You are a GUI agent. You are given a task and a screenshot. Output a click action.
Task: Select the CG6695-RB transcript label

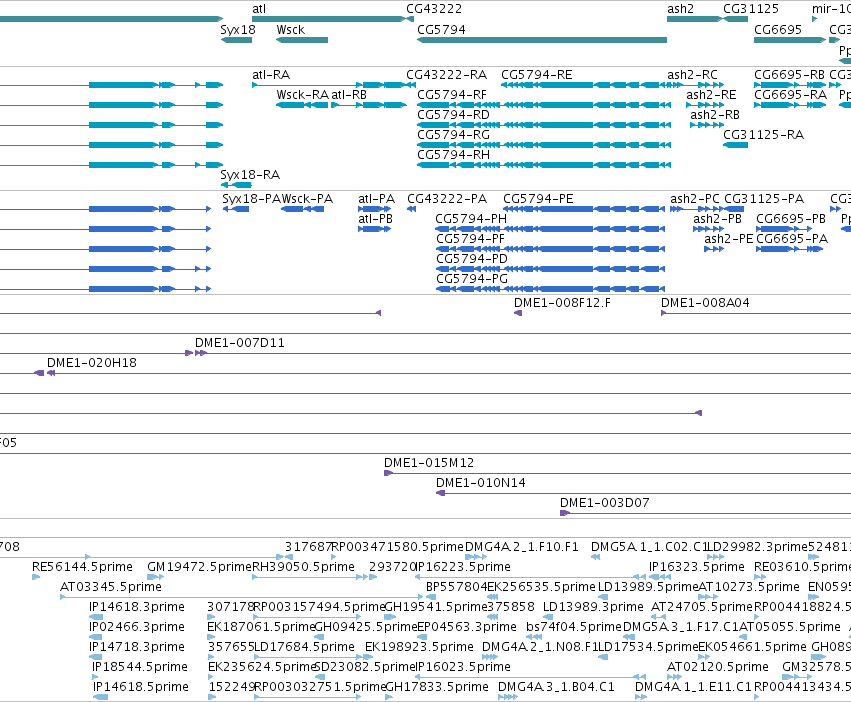pyautogui.click(x=789, y=74)
